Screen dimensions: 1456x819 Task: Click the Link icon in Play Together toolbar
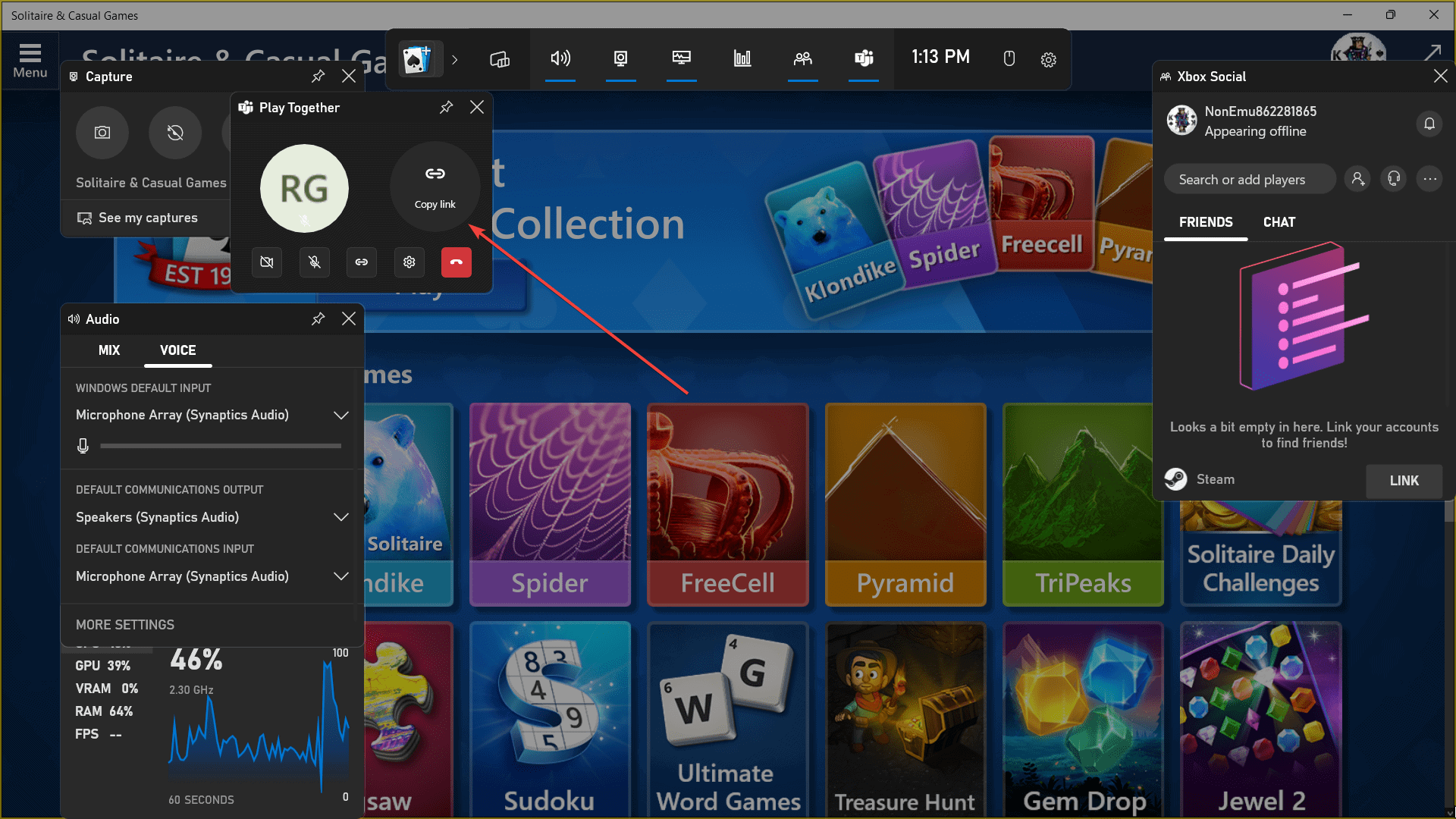click(361, 262)
